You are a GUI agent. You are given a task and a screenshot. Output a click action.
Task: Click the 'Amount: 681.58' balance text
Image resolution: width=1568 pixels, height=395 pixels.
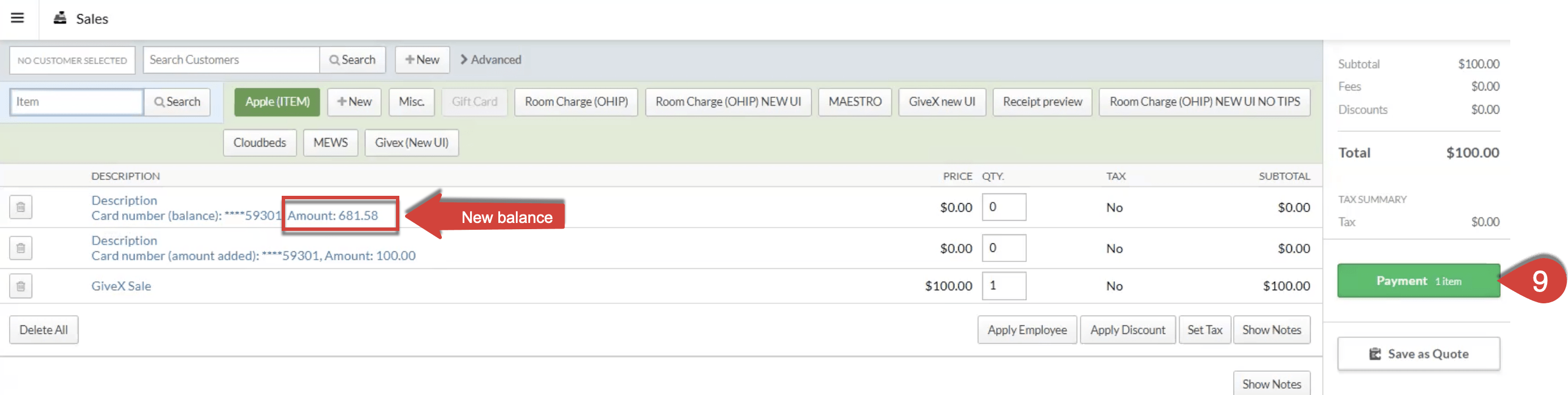point(333,216)
